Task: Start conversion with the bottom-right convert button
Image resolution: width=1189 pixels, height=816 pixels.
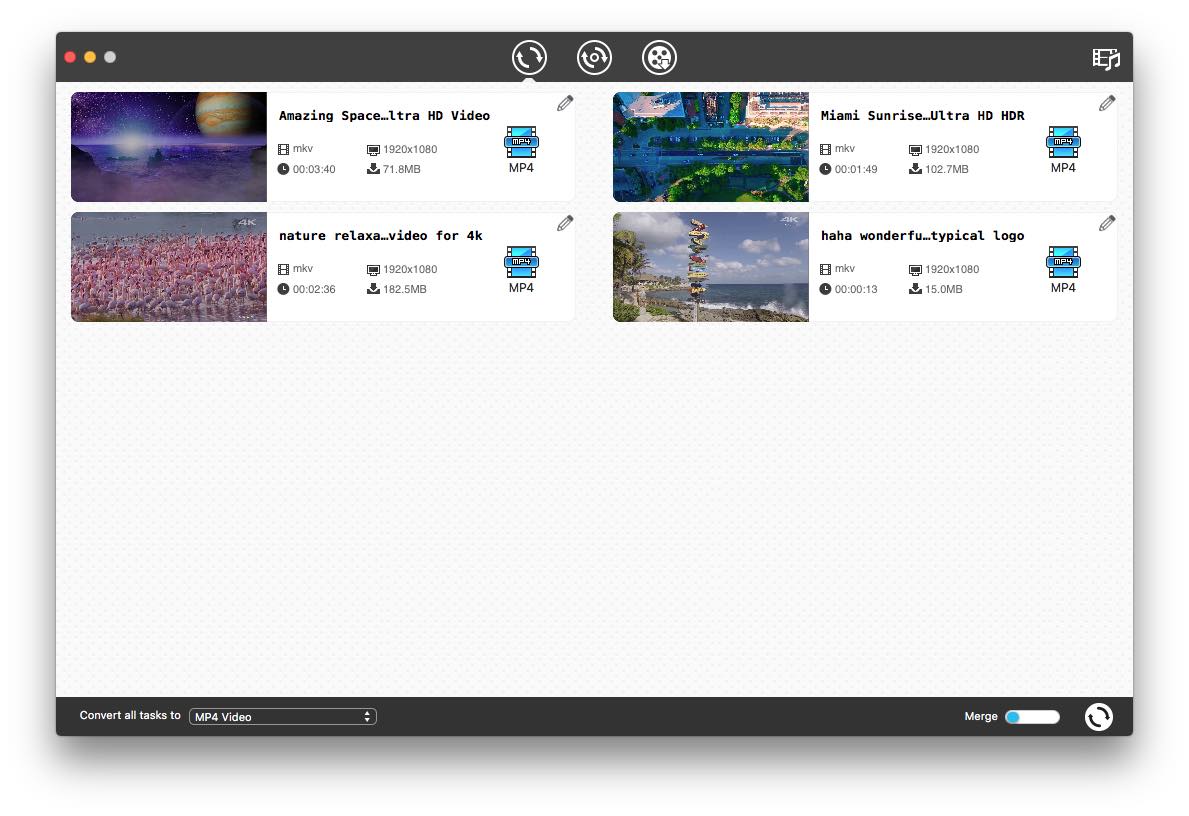Action: (1098, 717)
